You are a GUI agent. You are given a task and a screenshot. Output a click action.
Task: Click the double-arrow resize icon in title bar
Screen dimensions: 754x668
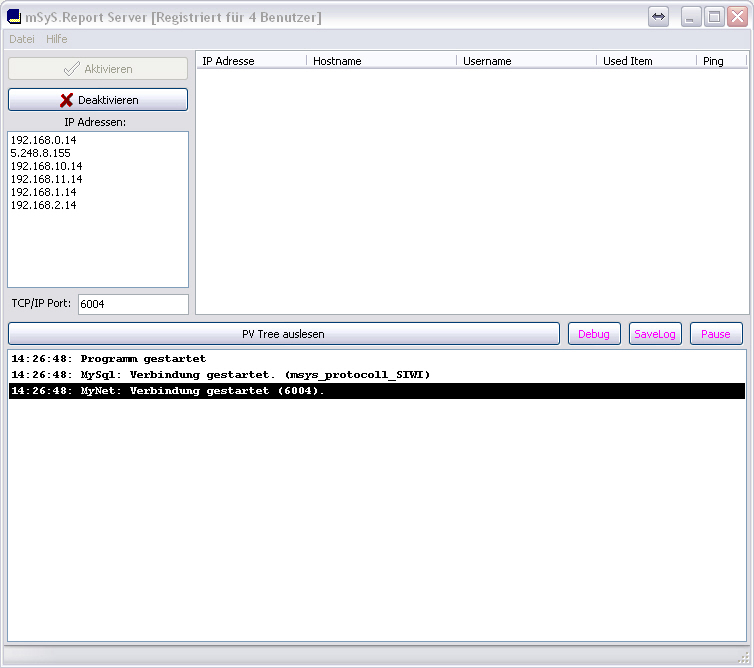coord(658,17)
